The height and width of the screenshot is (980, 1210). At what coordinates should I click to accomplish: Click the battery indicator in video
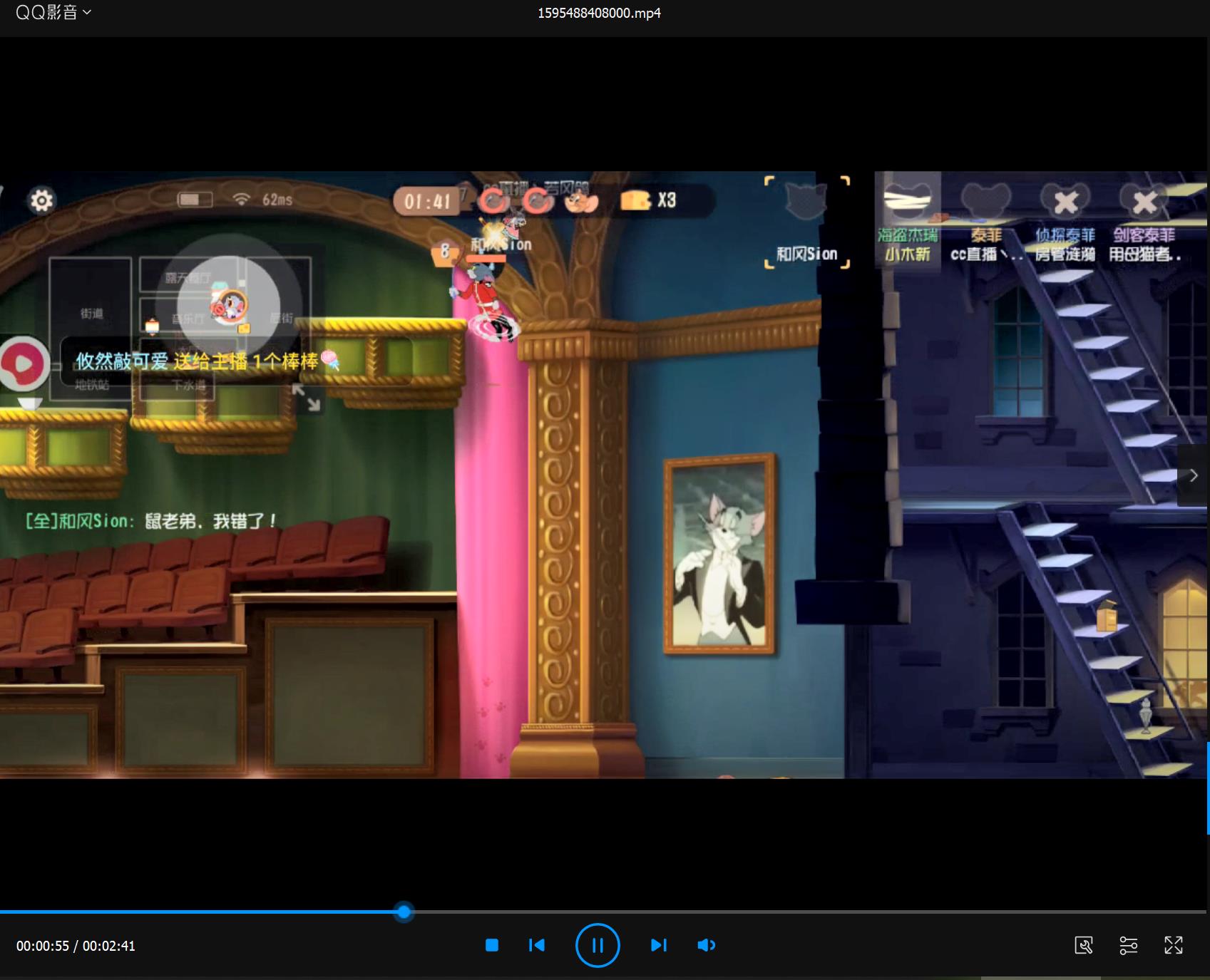click(195, 200)
